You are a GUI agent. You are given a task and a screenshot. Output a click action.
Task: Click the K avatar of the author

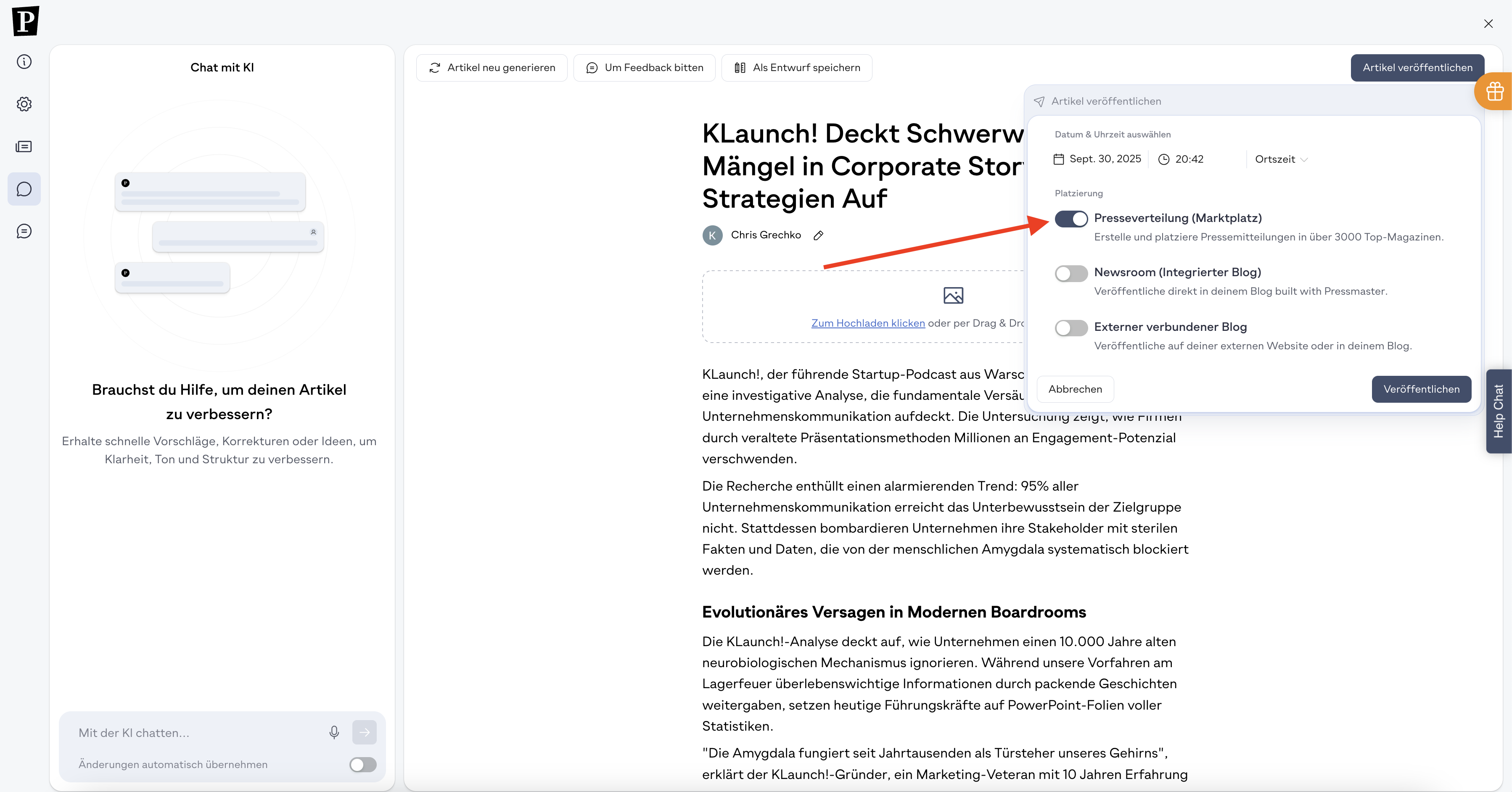pos(713,235)
